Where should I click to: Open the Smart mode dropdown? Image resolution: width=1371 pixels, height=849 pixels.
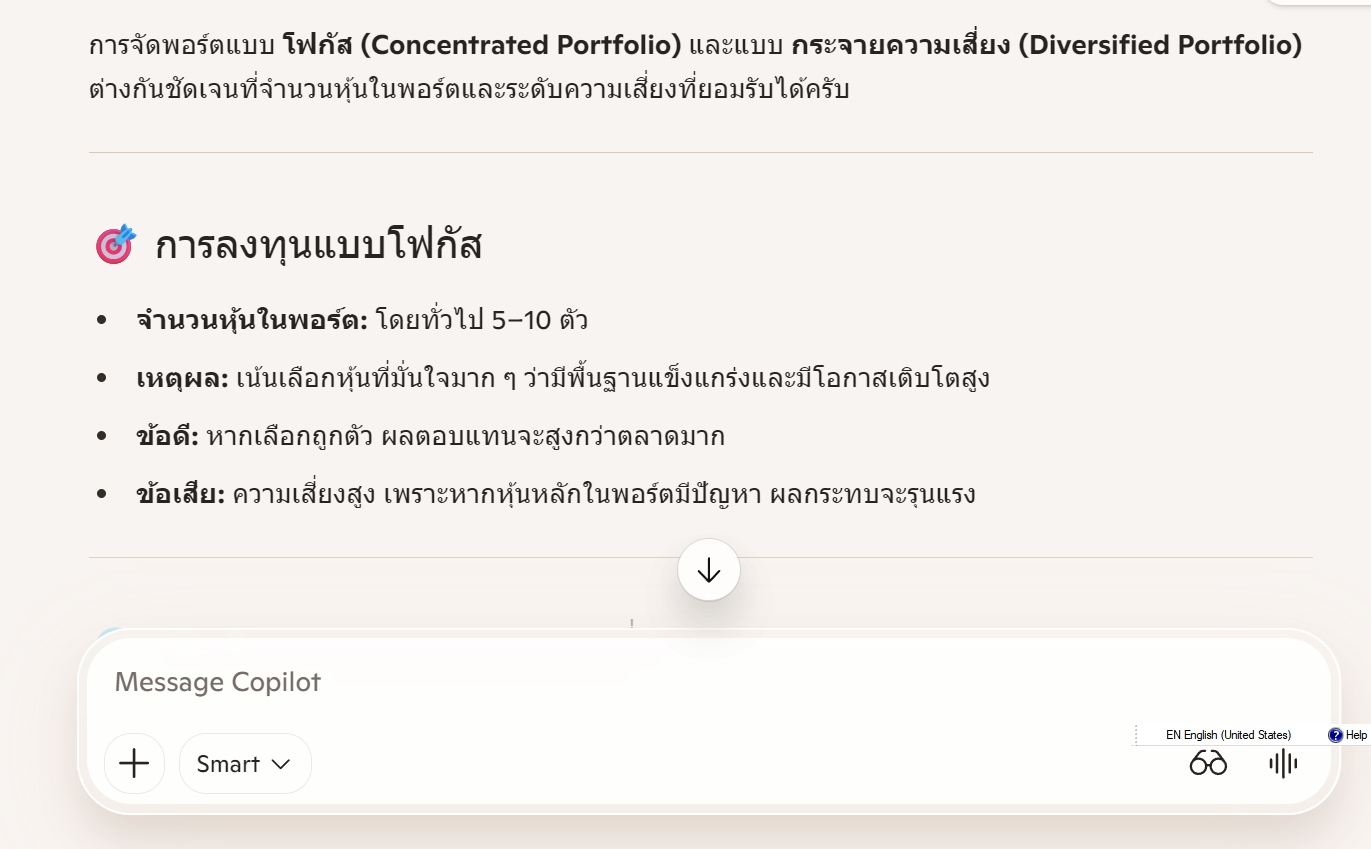245,764
